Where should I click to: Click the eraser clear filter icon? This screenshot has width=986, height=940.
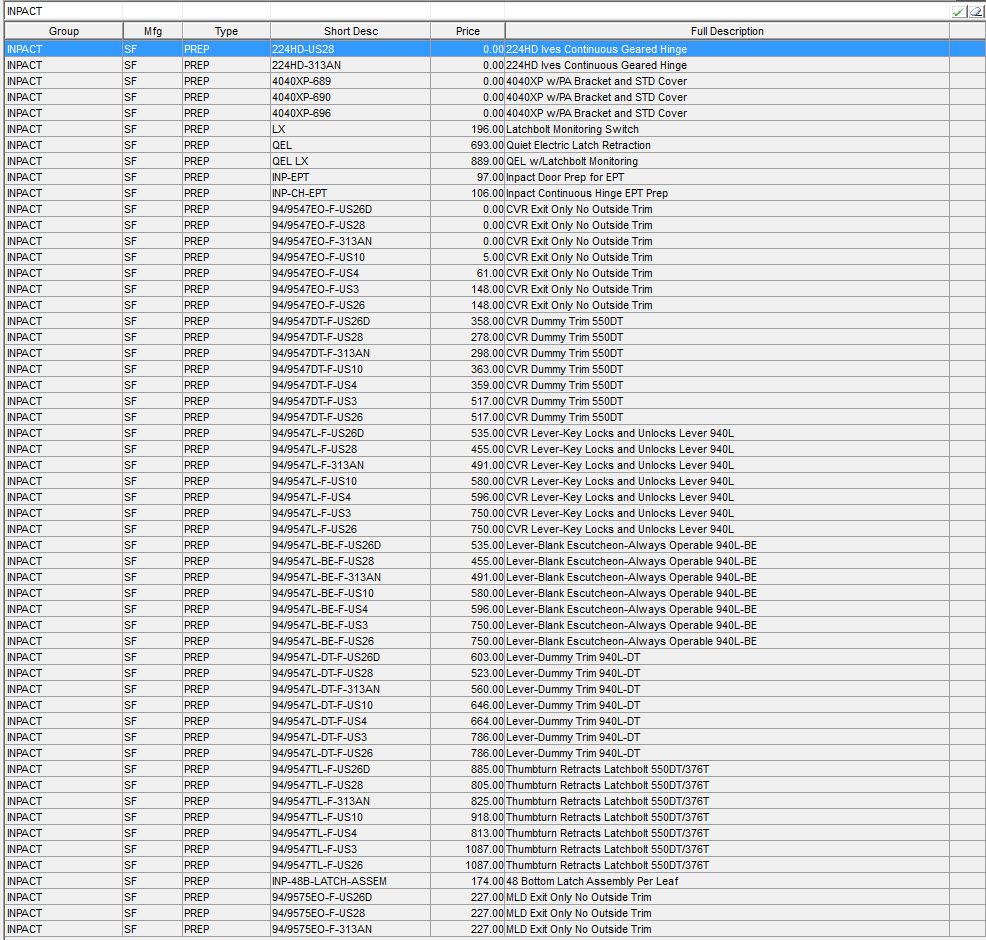[975, 11]
